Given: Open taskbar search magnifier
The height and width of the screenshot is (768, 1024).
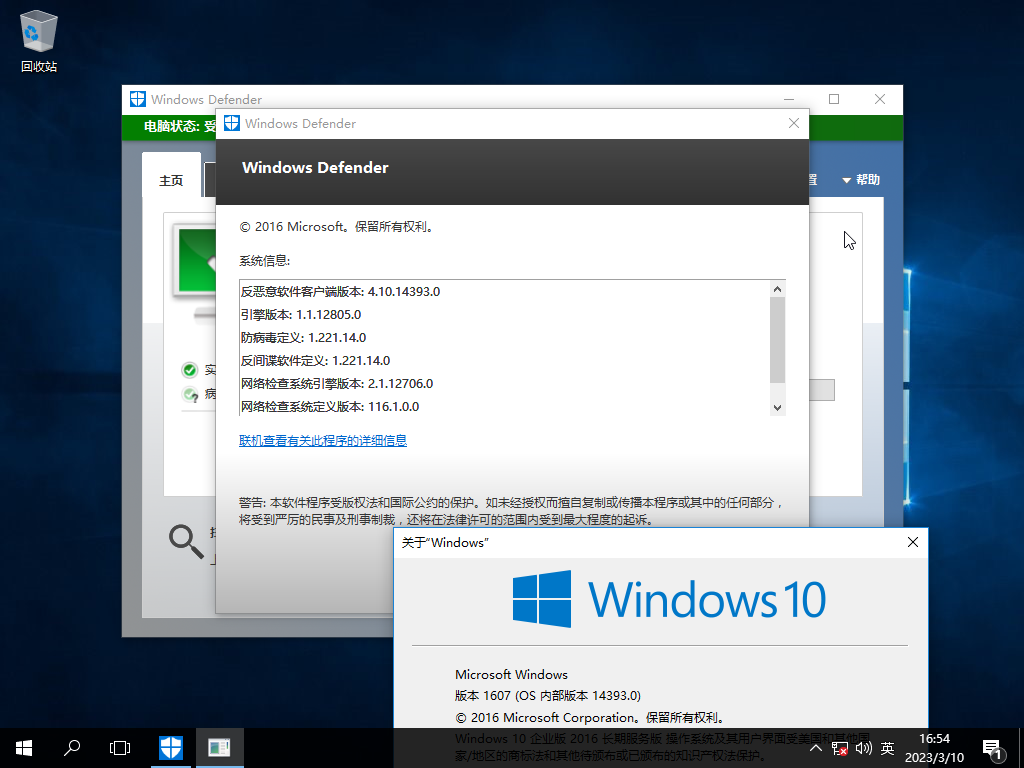Looking at the screenshot, I should pos(72,748).
